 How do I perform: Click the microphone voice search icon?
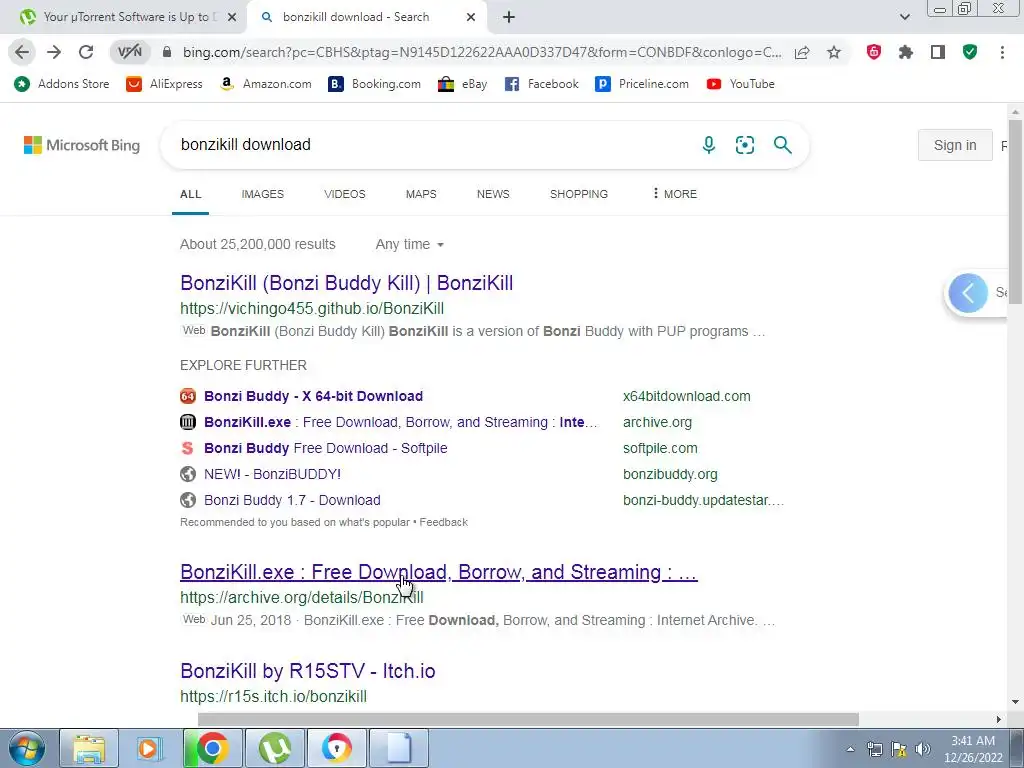[709, 145]
